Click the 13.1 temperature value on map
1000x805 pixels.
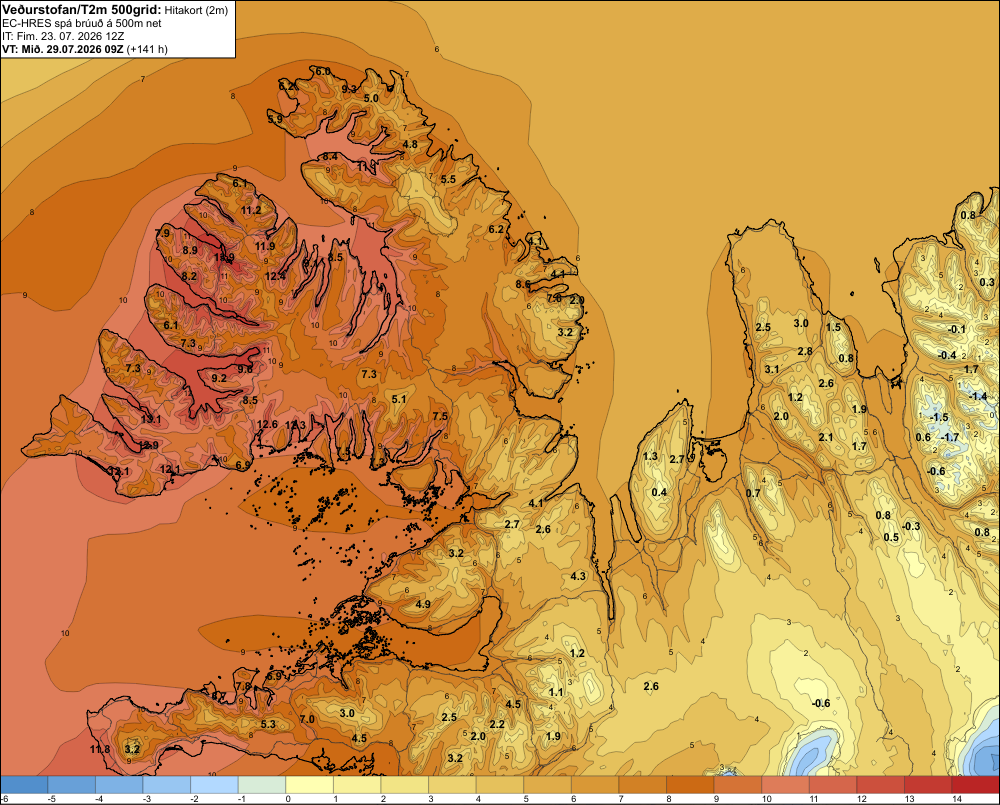point(151,419)
